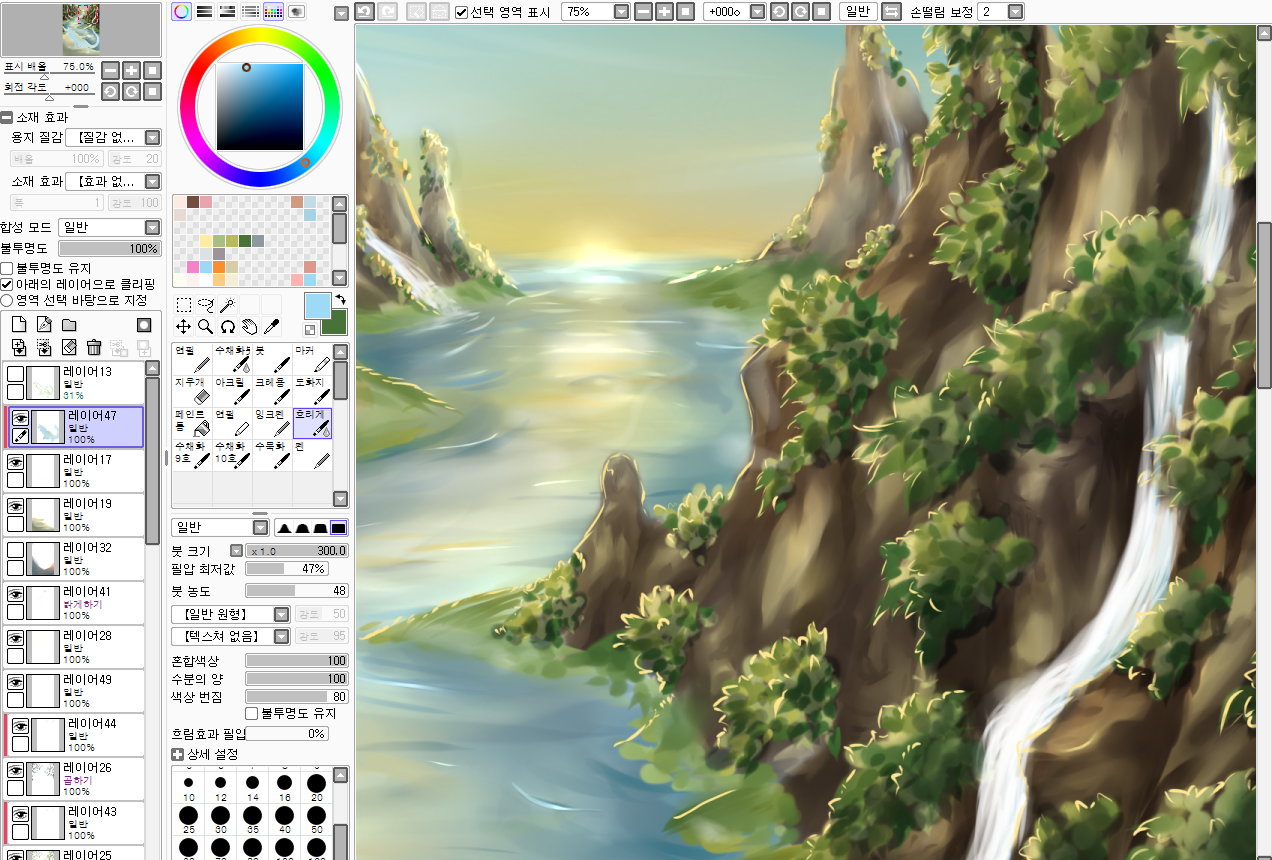Screen dimensions: 1272x860
Task: Click the delete layer trash icon
Action: pyautogui.click(x=94, y=347)
